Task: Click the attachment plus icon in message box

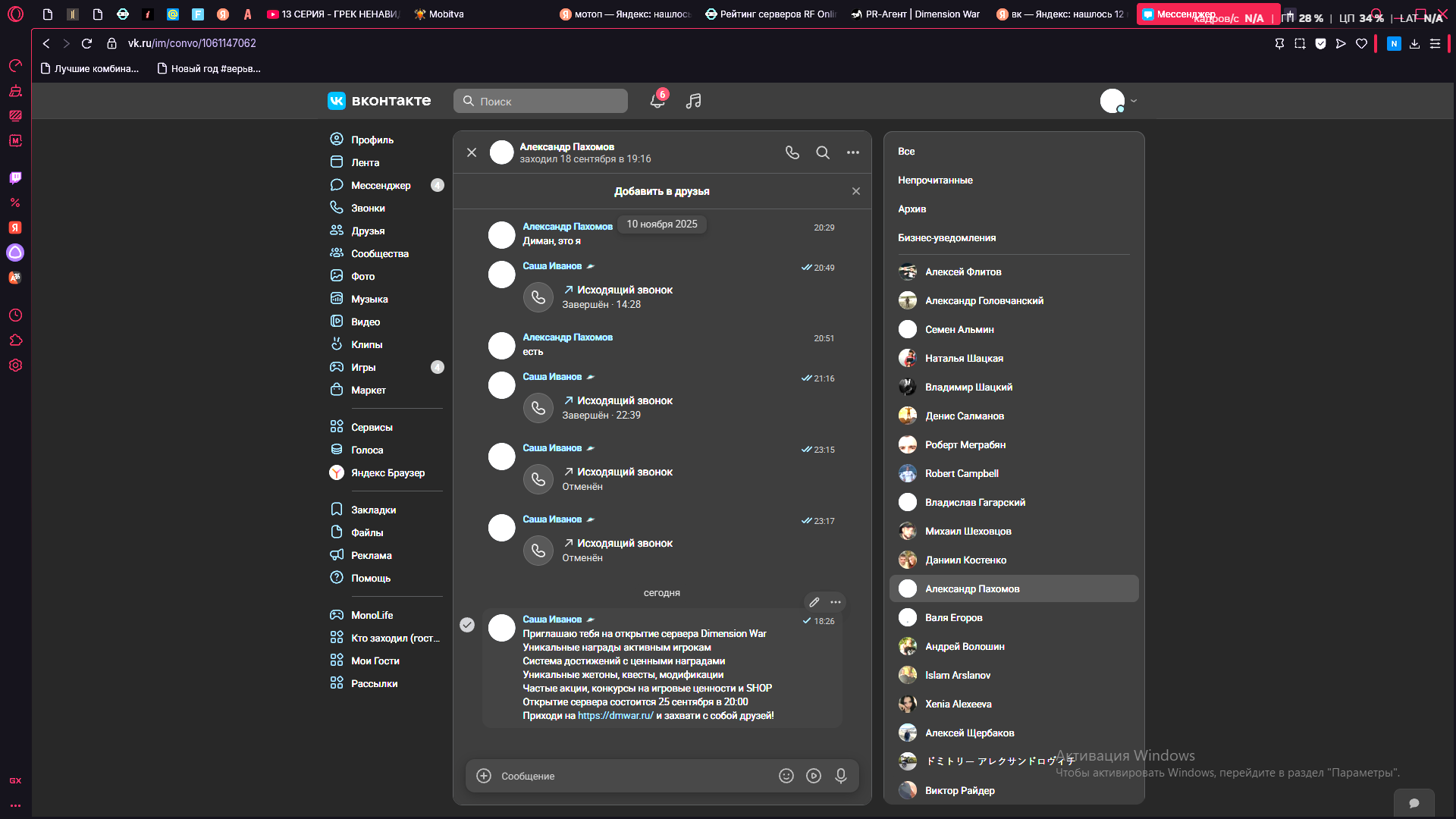Action: [484, 776]
